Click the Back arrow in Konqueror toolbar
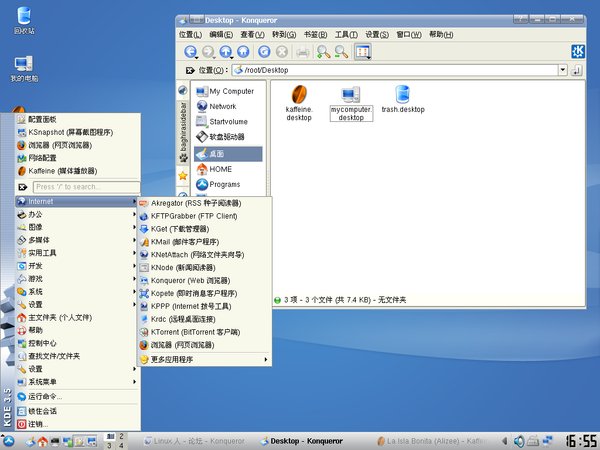 click(x=189, y=52)
